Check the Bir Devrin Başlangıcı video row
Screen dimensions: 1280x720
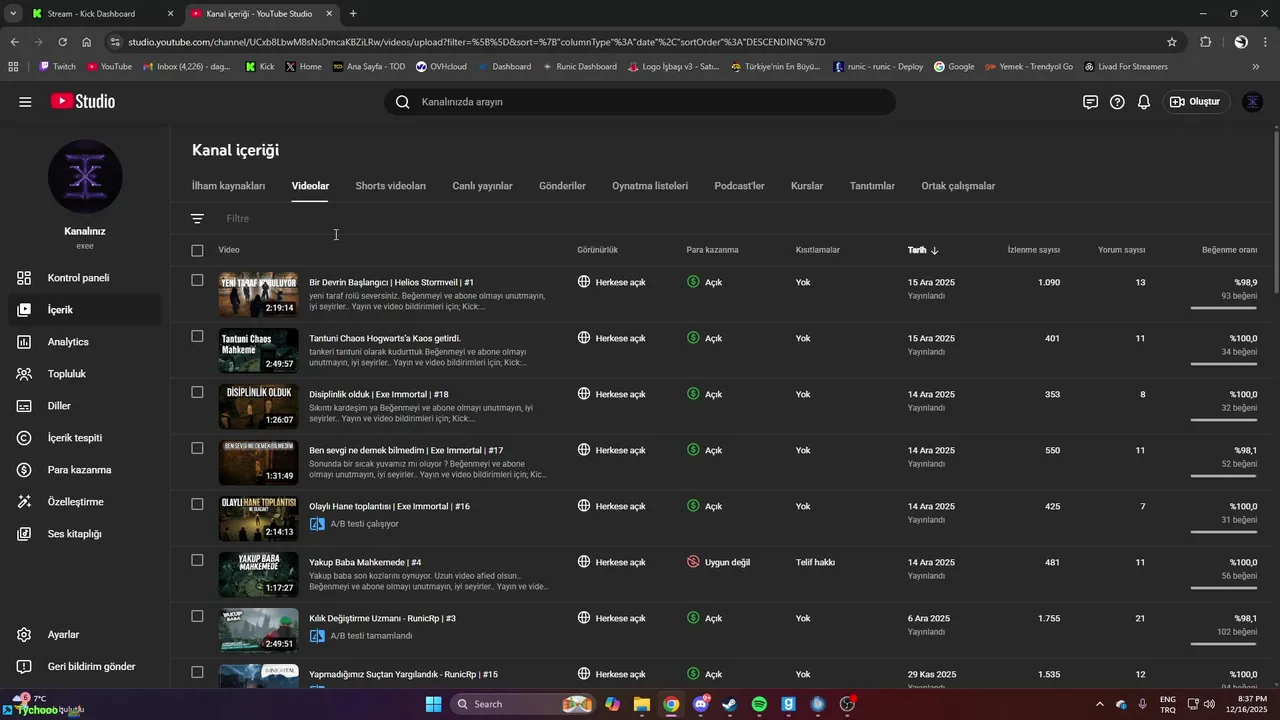click(197, 280)
